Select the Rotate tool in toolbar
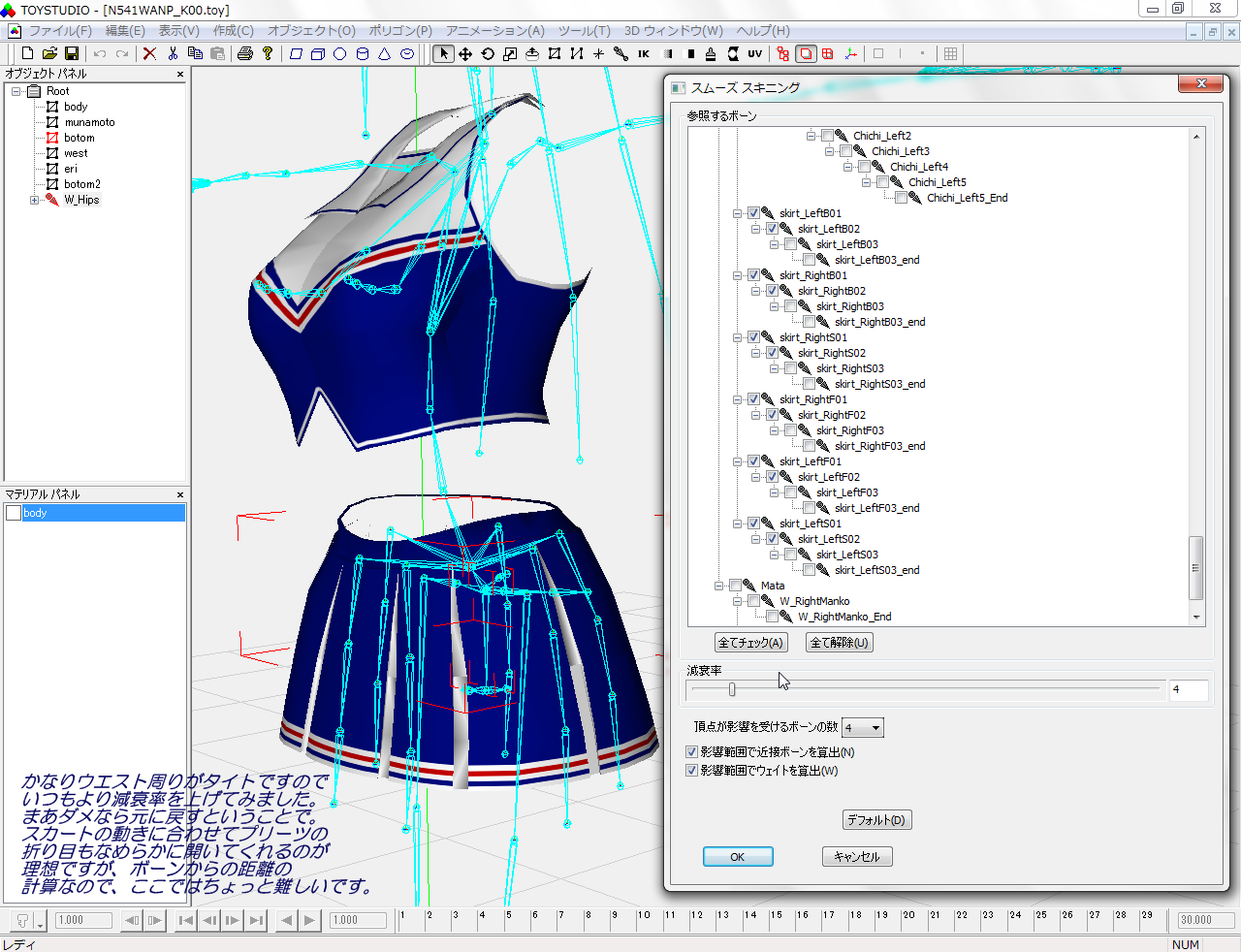 pyautogui.click(x=488, y=54)
